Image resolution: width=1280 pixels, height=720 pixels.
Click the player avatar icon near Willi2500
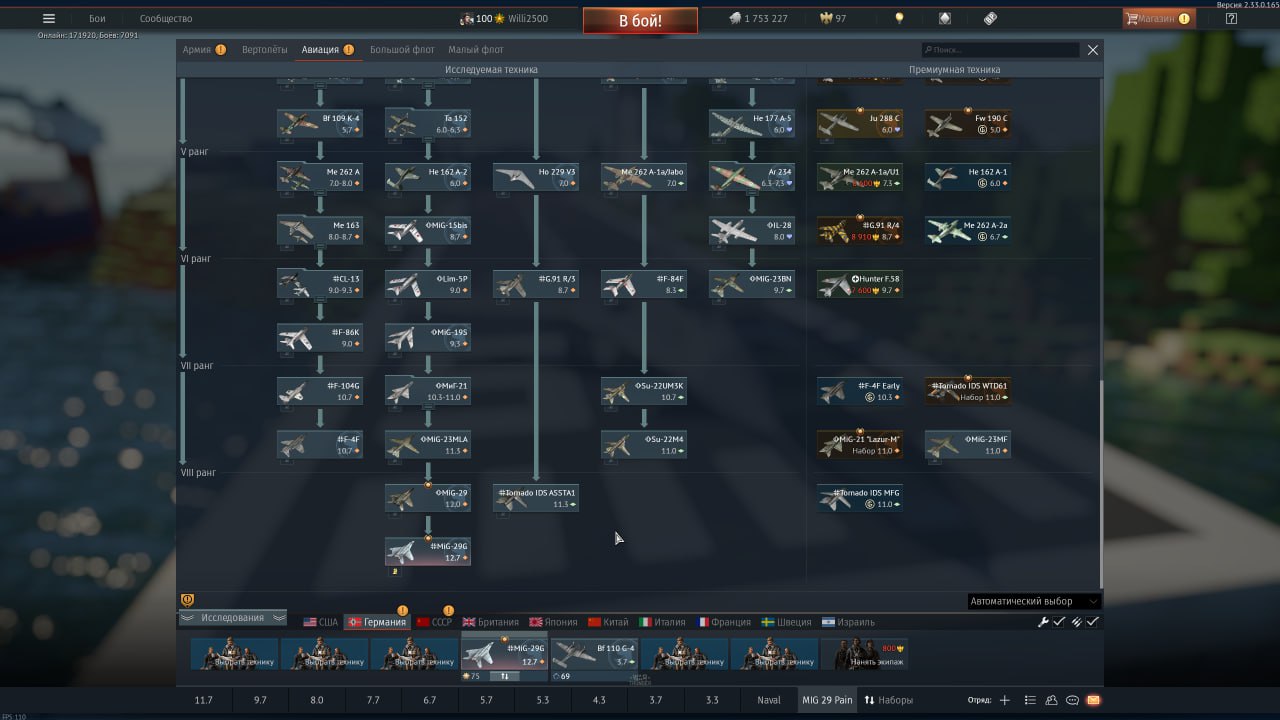point(466,18)
